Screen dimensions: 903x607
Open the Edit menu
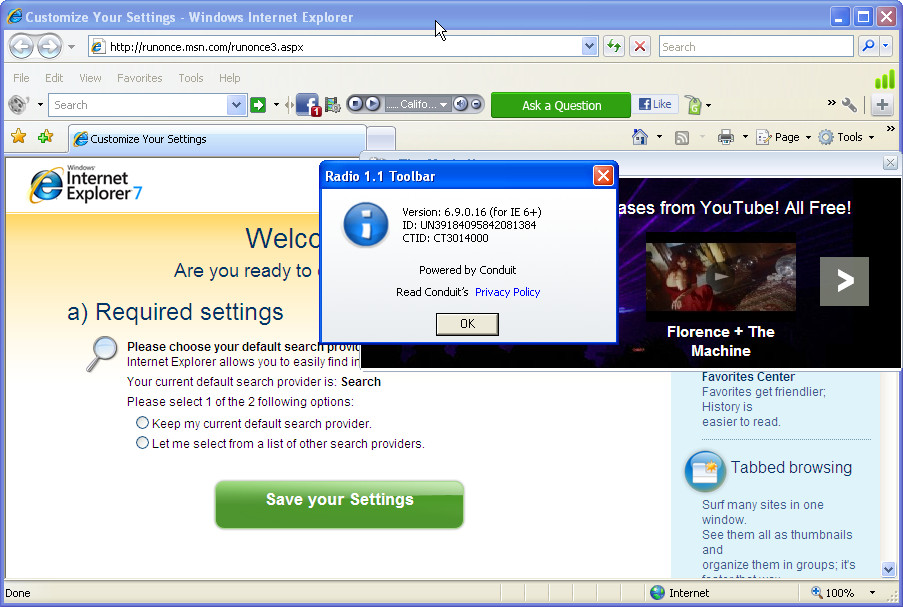pos(54,78)
